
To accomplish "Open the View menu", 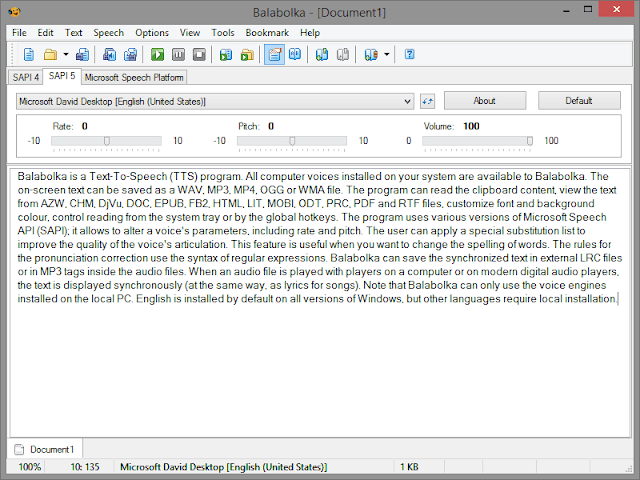I will tap(190, 33).
